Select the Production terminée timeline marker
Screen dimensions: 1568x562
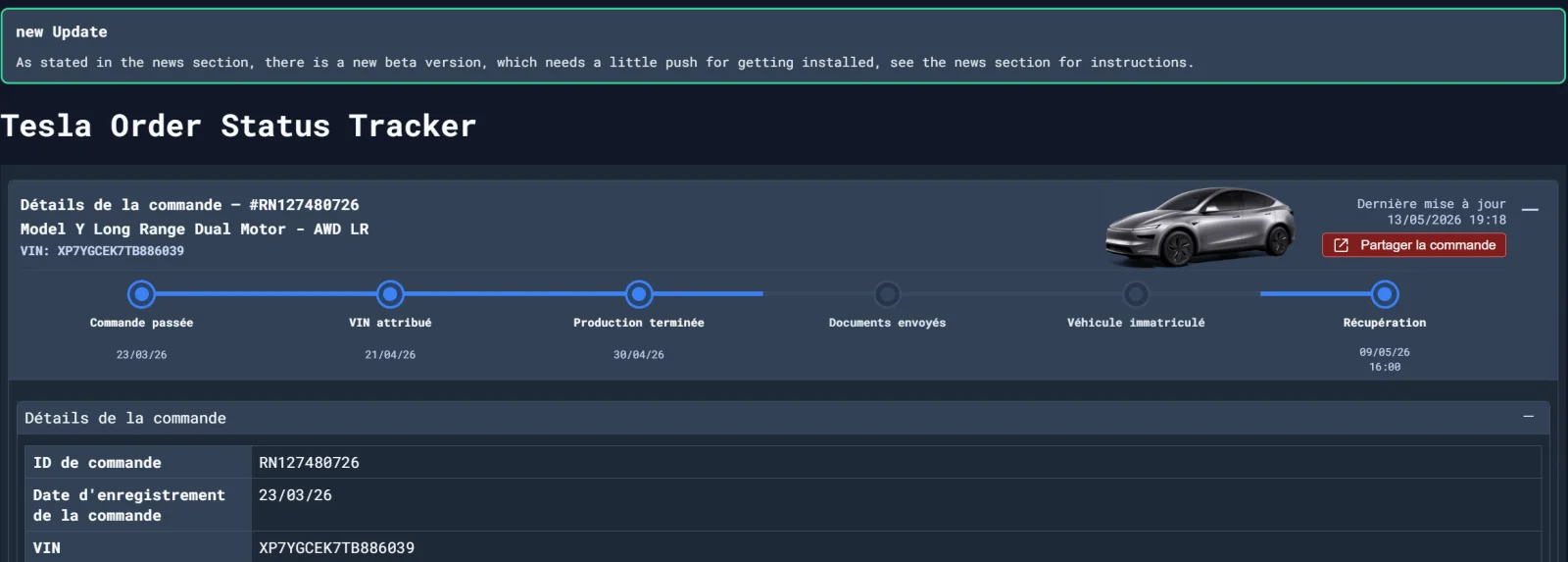(x=639, y=293)
